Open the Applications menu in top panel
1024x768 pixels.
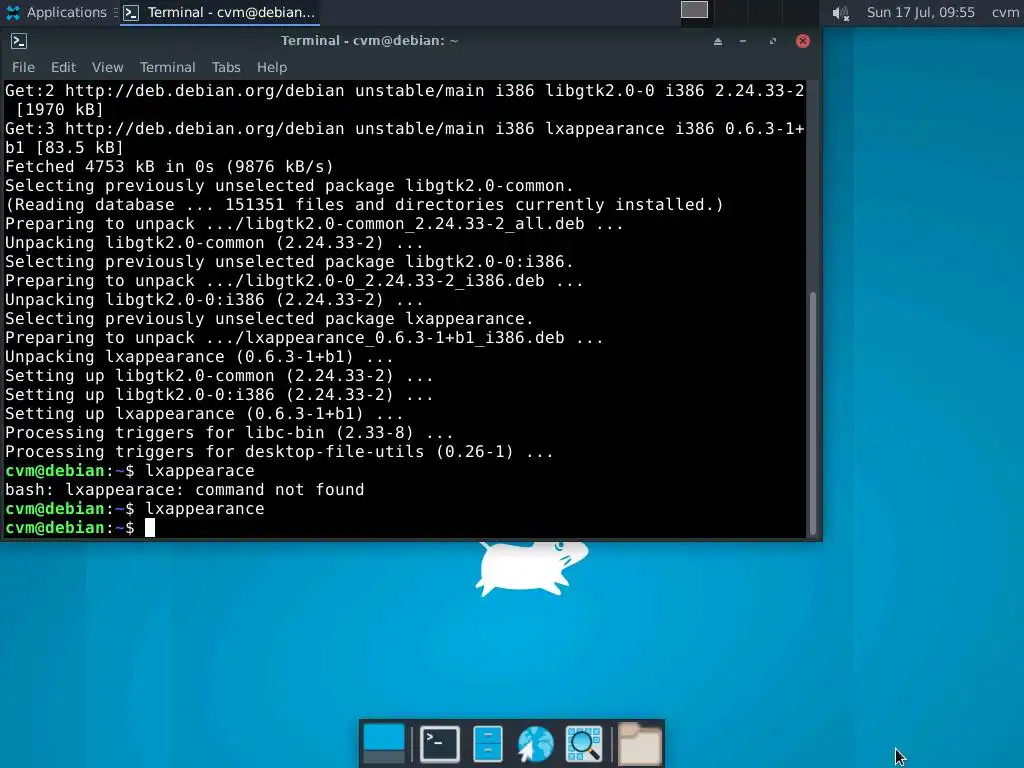click(55, 12)
